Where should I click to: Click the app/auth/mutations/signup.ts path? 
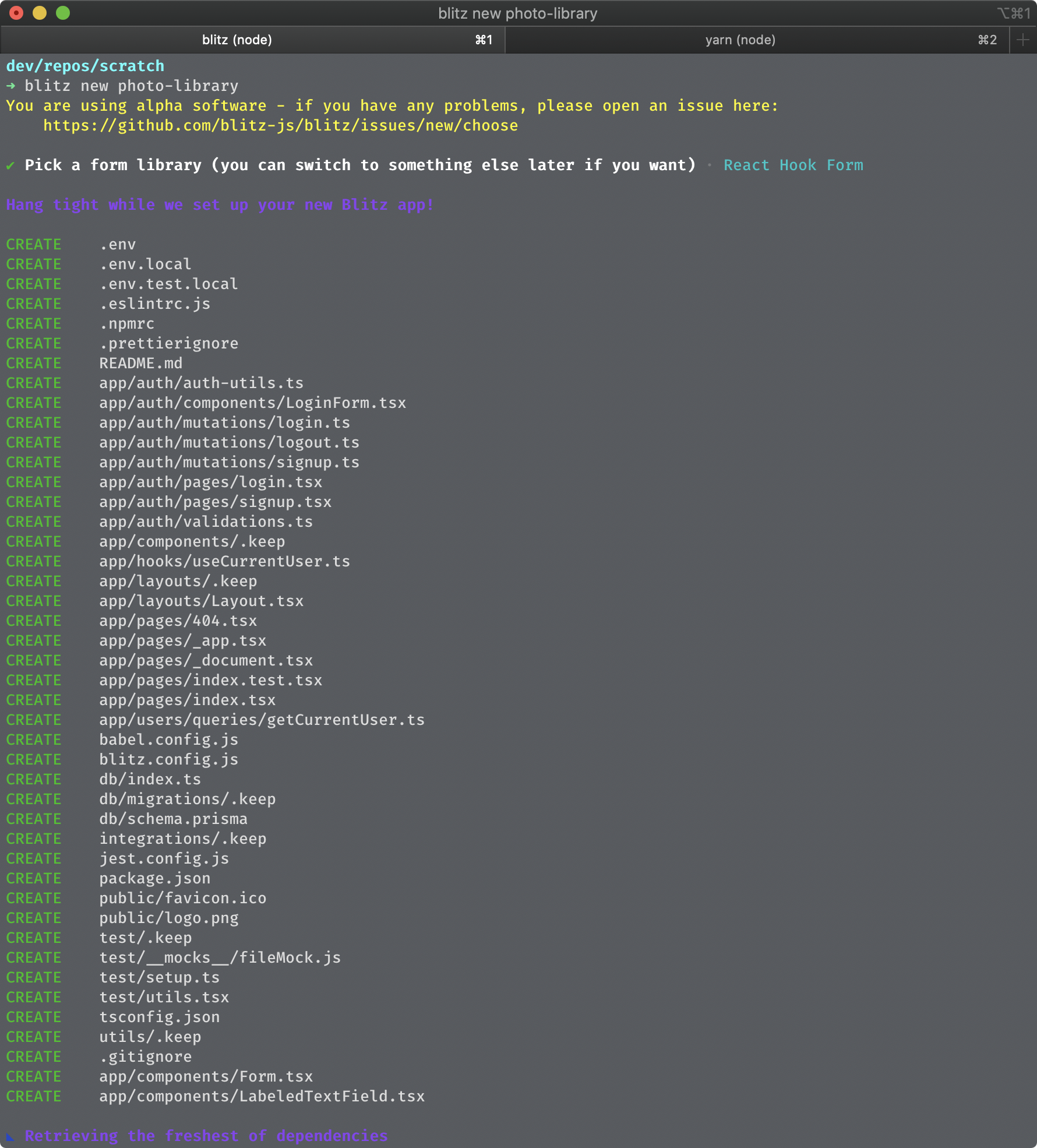point(230,462)
